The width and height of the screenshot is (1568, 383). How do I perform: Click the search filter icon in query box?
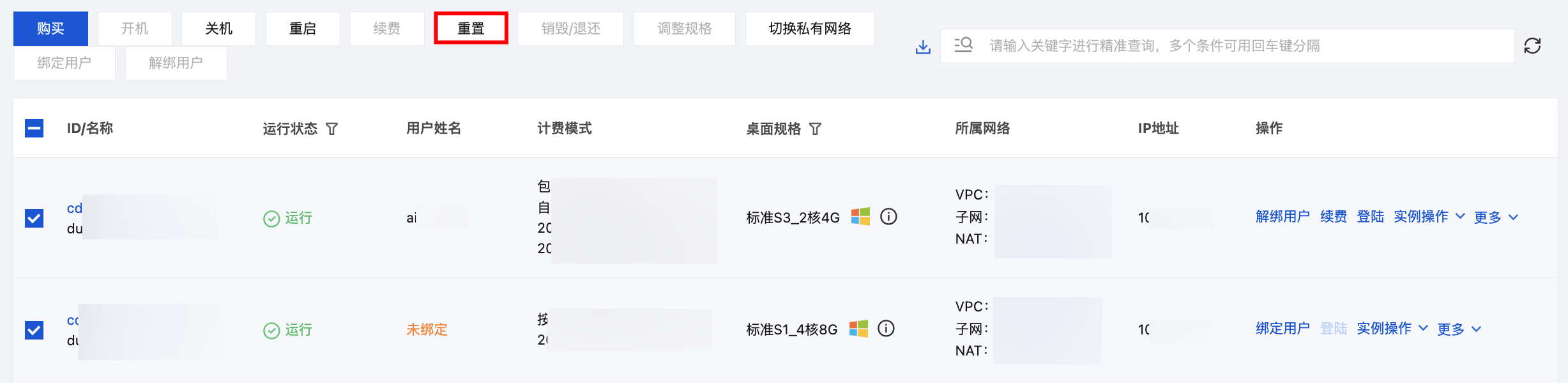pyautogui.click(x=963, y=45)
